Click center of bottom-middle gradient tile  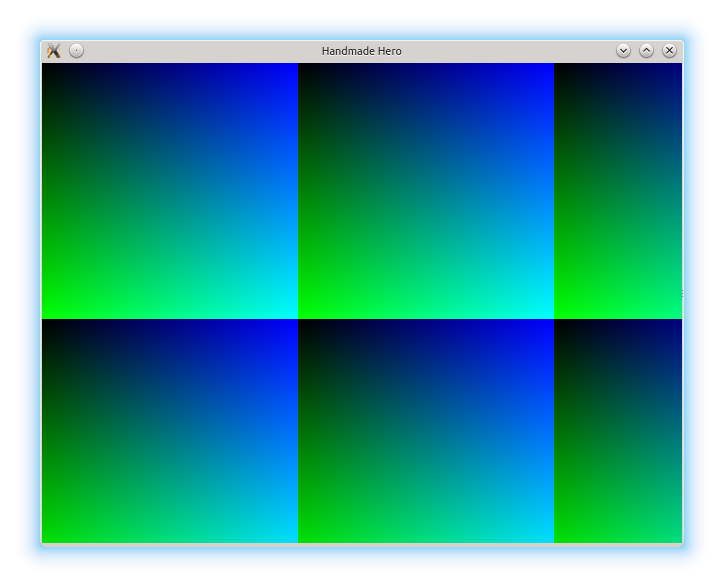[x=425, y=431]
